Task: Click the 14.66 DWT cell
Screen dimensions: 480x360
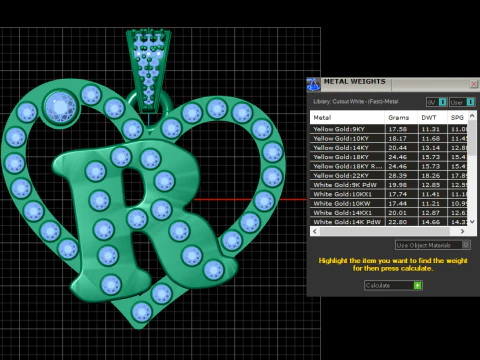Action: (432, 222)
